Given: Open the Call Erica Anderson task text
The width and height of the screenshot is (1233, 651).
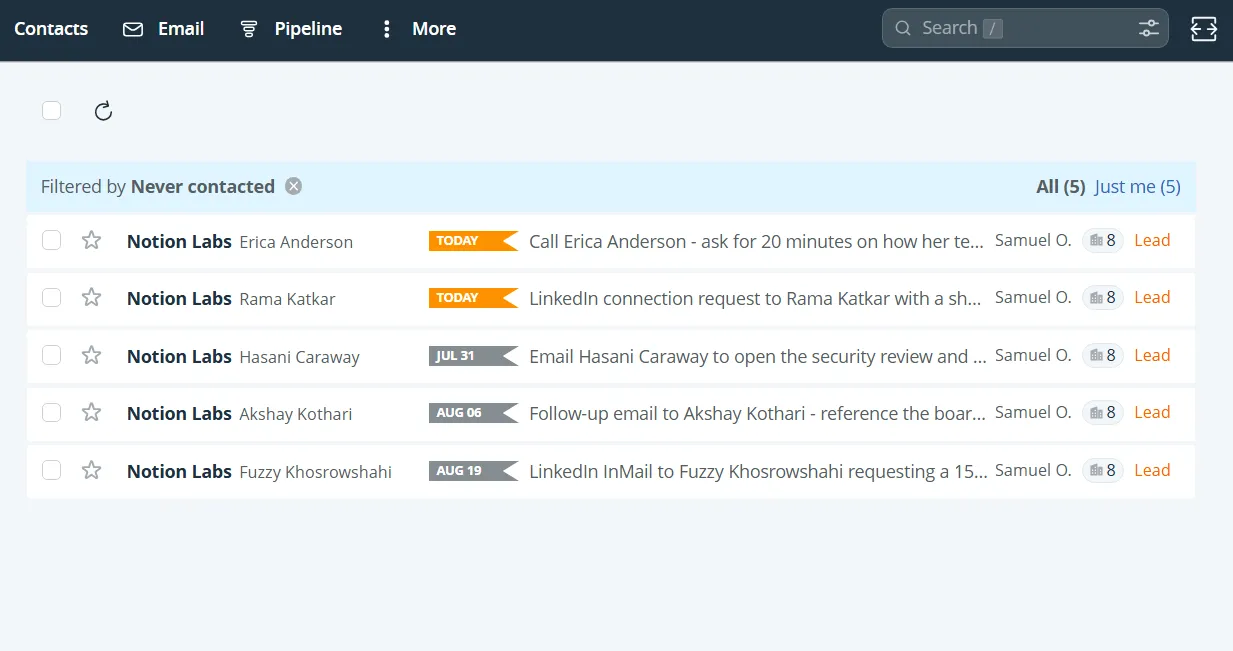Looking at the screenshot, I should (x=758, y=241).
